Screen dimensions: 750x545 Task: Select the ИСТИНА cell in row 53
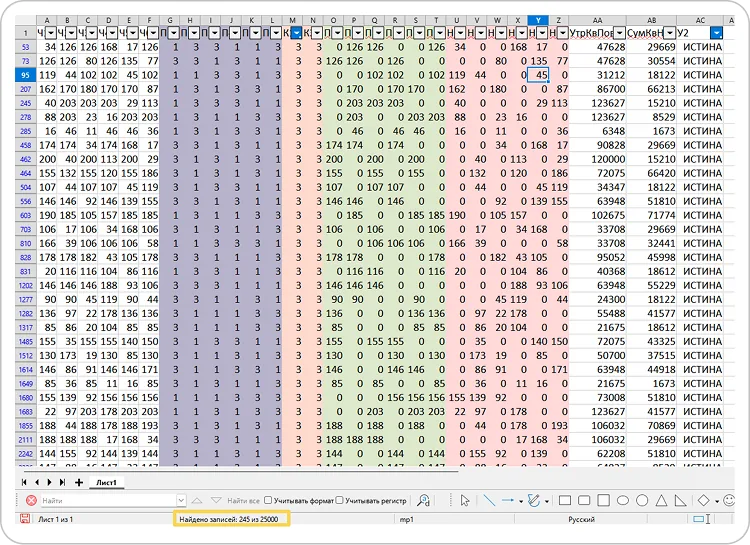[x=700, y=47]
